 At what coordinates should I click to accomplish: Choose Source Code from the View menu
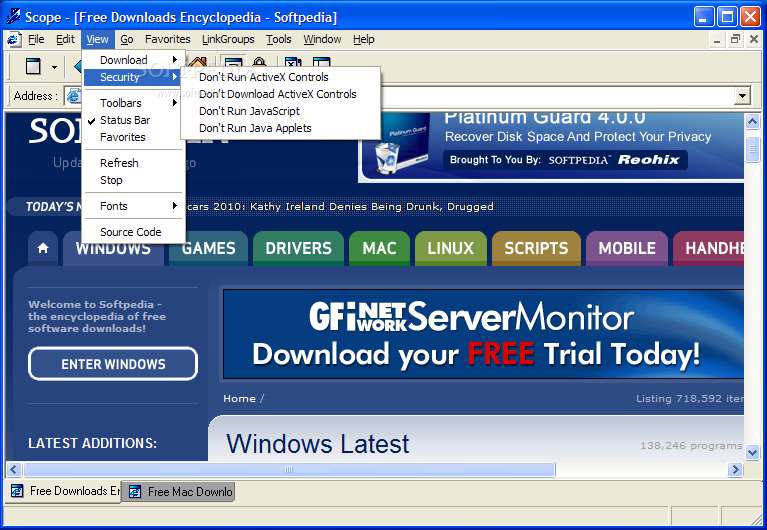click(133, 232)
